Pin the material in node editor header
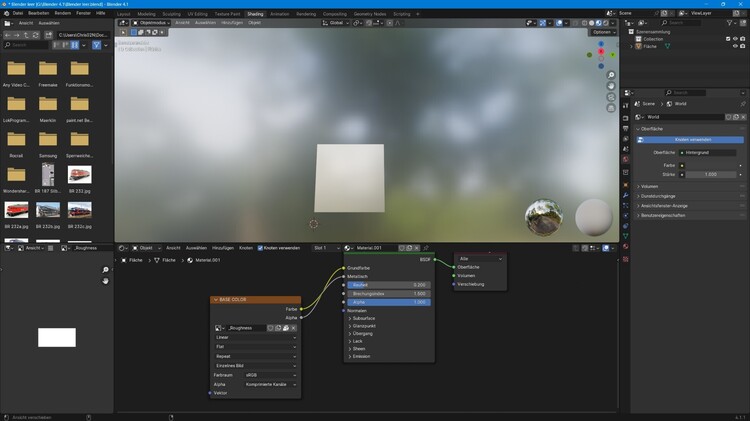The height and width of the screenshot is (421, 750). [x=425, y=247]
